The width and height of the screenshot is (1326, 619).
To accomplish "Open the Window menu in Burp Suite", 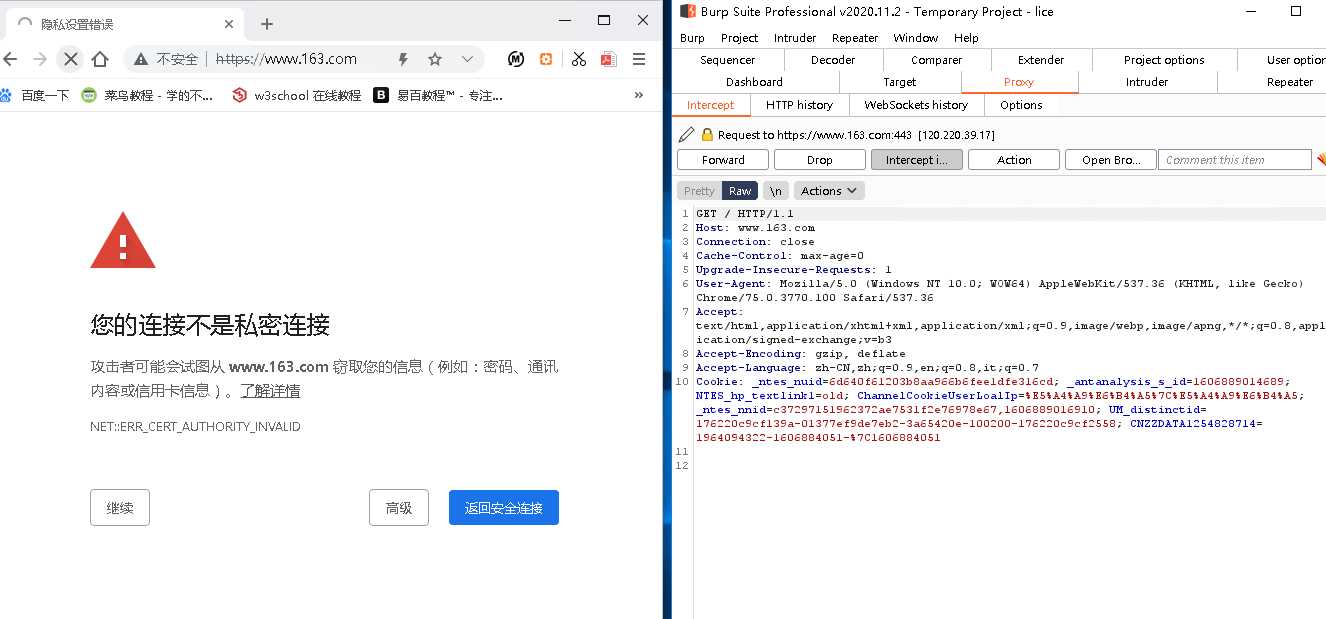I will (x=916, y=38).
